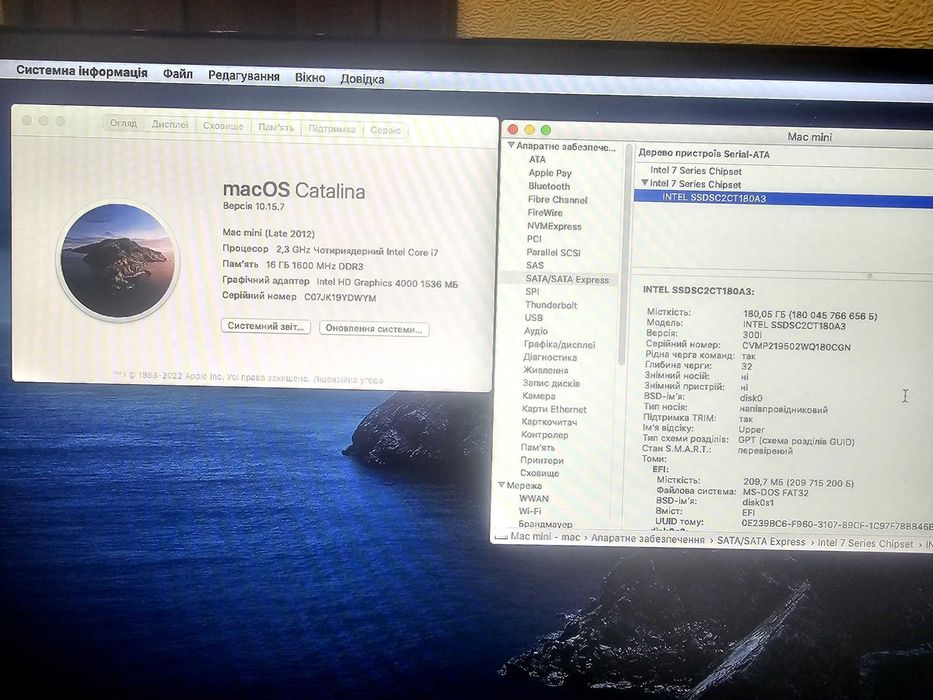Switch to the Підтримка tab

pyautogui.click(x=332, y=129)
